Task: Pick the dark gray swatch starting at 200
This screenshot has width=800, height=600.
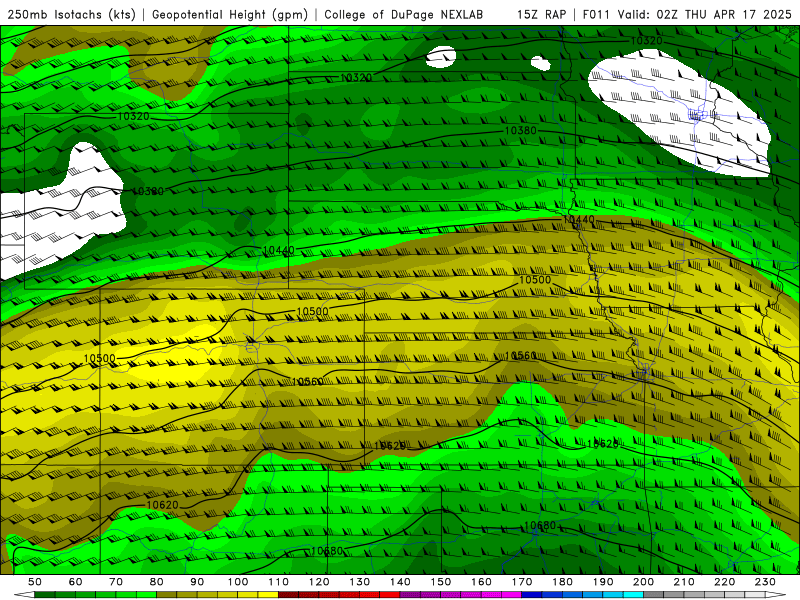Action: (x=654, y=594)
